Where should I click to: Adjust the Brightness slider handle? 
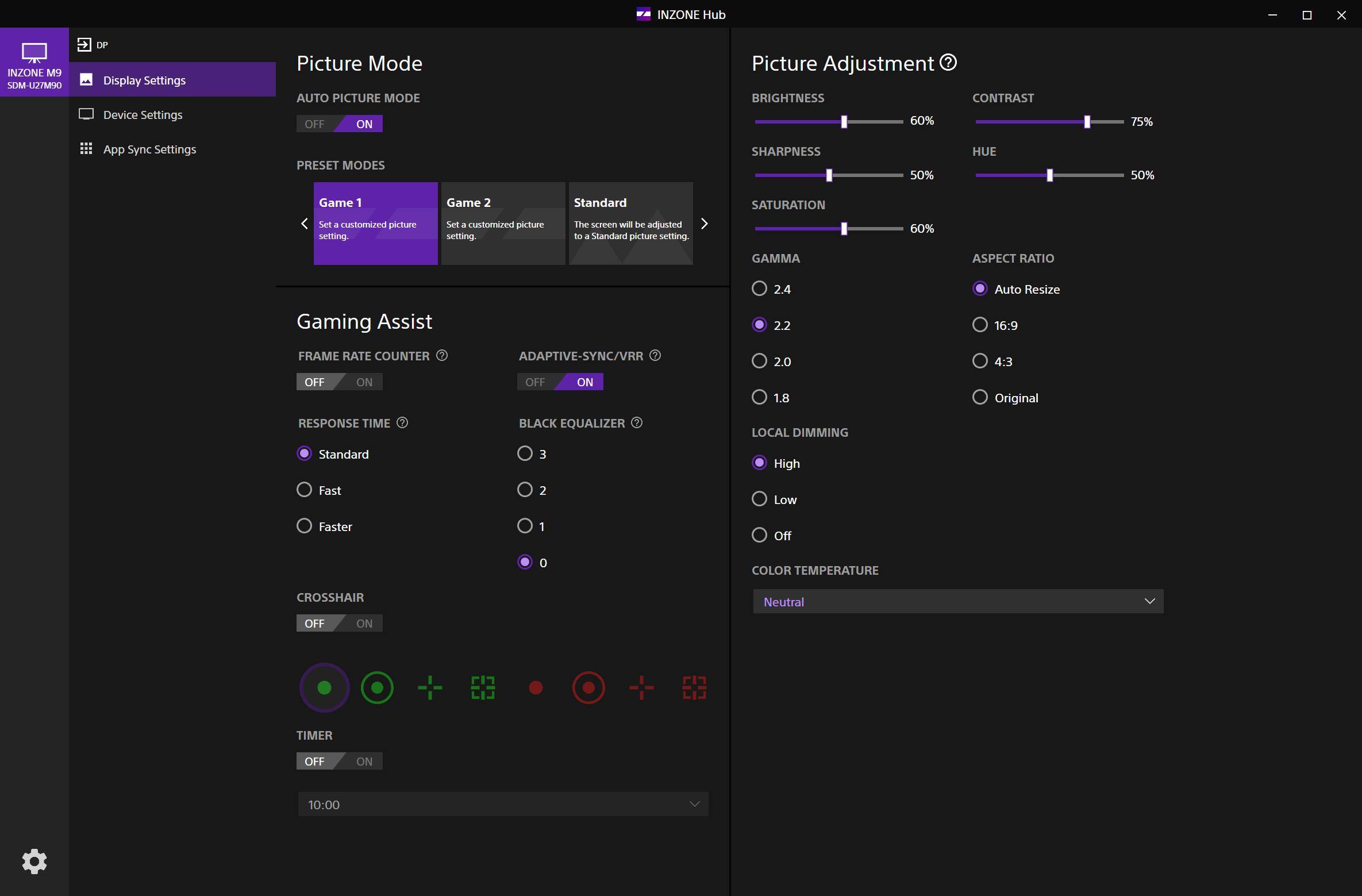[844, 122]
